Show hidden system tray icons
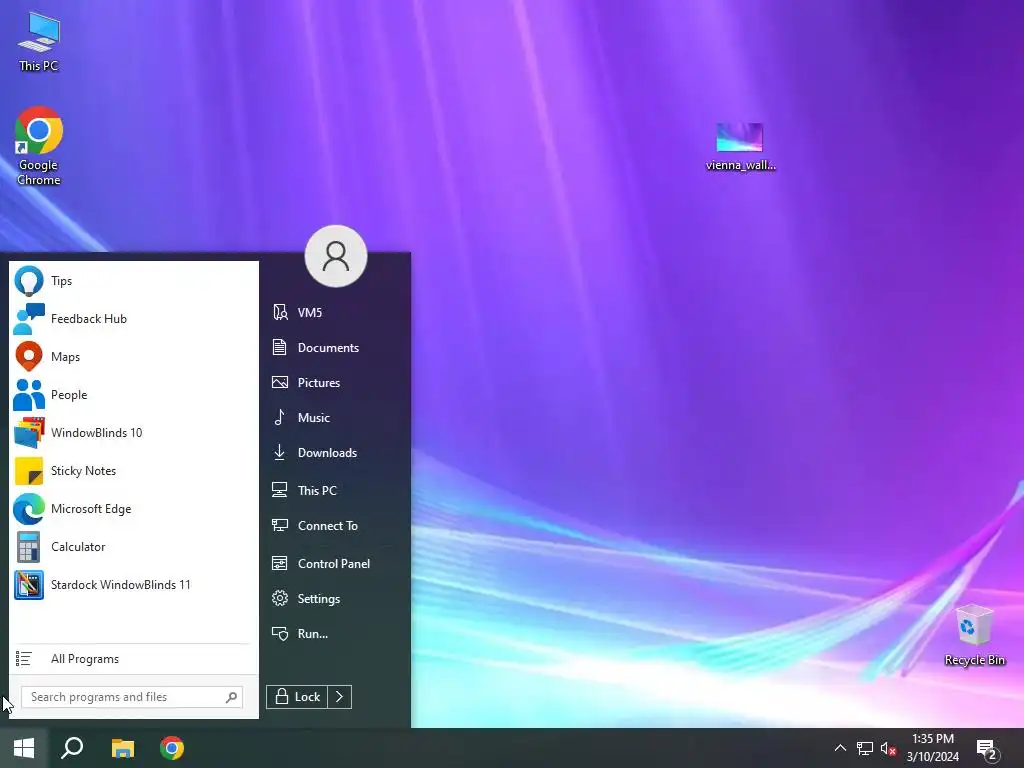The width and height of the screenshot is (1024, 768). [x=840, y=748]
